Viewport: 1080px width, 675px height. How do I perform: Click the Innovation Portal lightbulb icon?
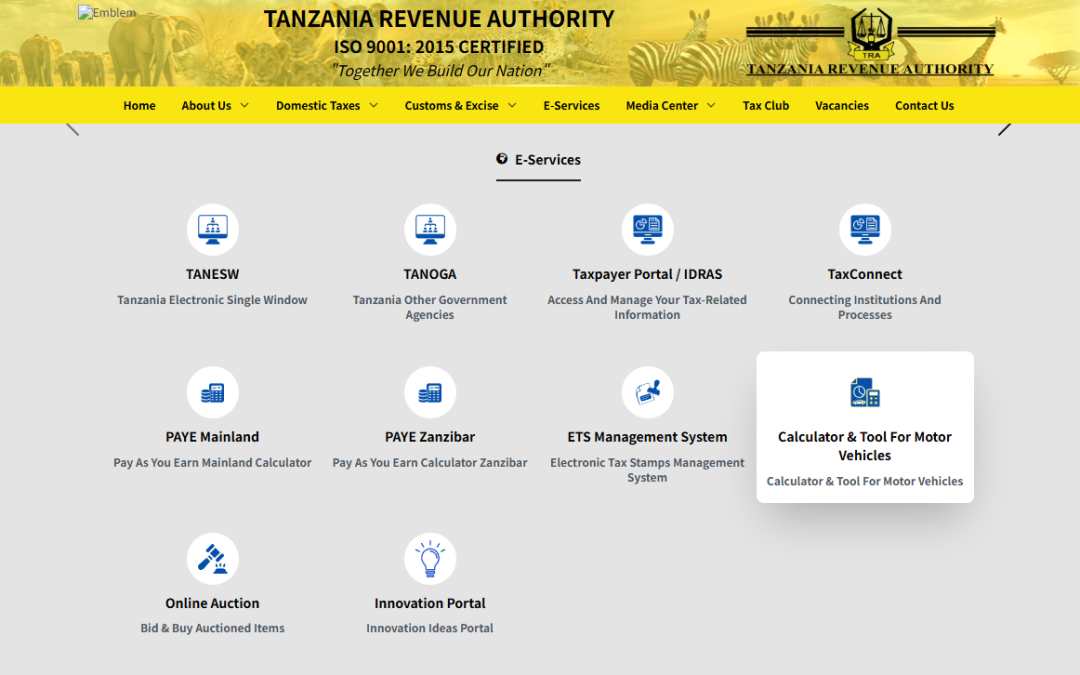pos(430,559)
